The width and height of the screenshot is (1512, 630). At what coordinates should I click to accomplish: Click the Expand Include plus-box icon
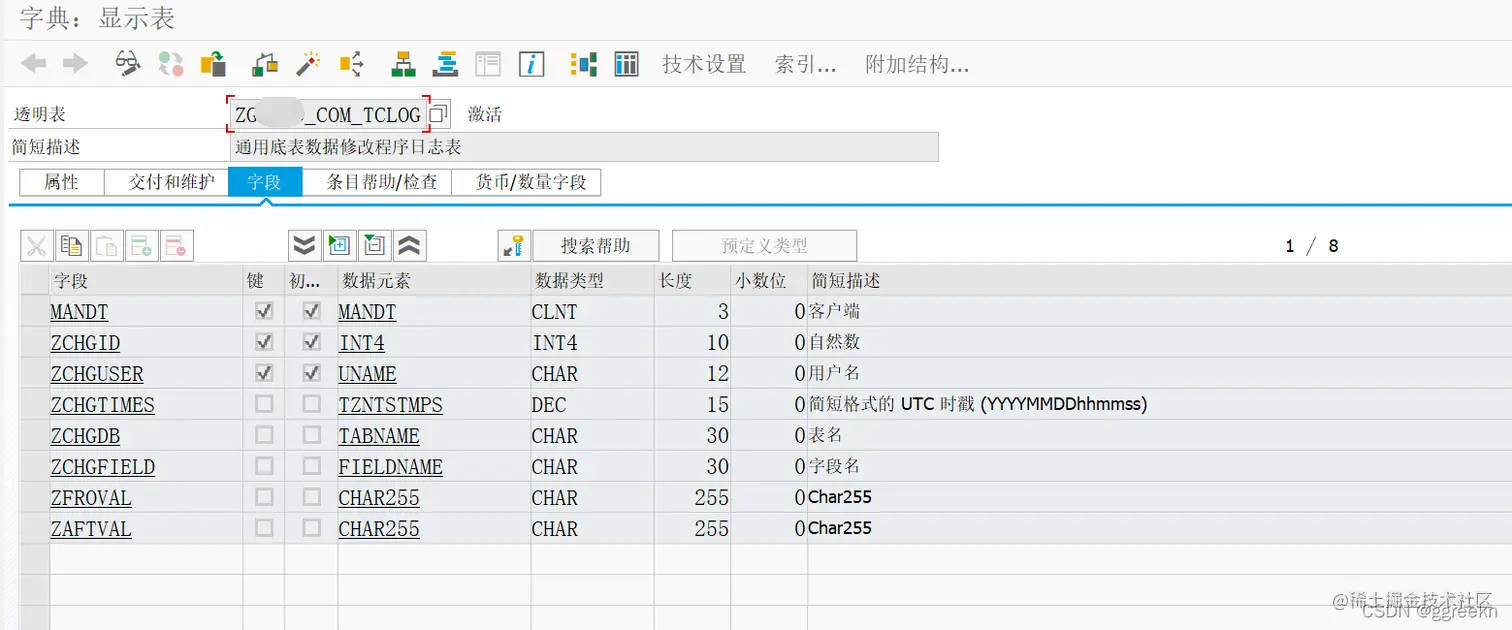[x=340, y=245]
